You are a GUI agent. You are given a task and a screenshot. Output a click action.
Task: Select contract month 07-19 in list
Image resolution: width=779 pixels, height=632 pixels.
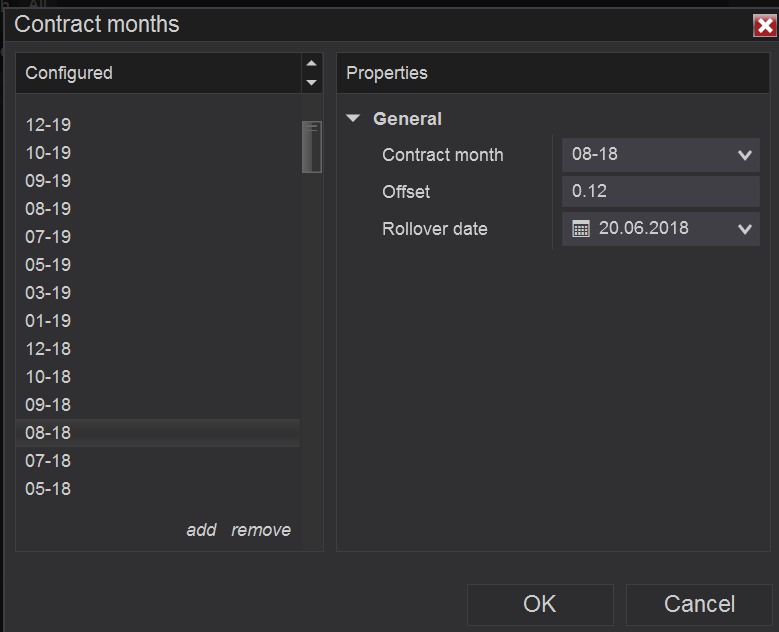click(x=48, y=237)
